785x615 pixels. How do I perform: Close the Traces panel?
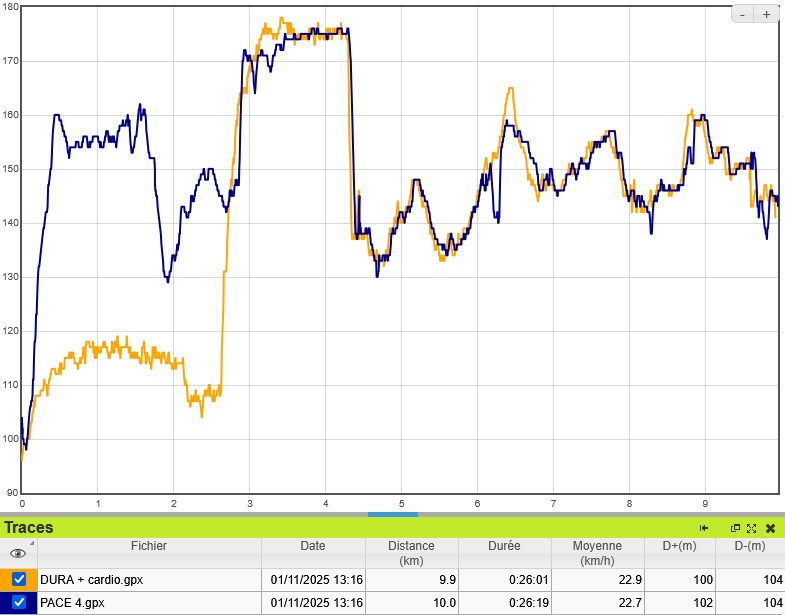click(x=770, y=528)
